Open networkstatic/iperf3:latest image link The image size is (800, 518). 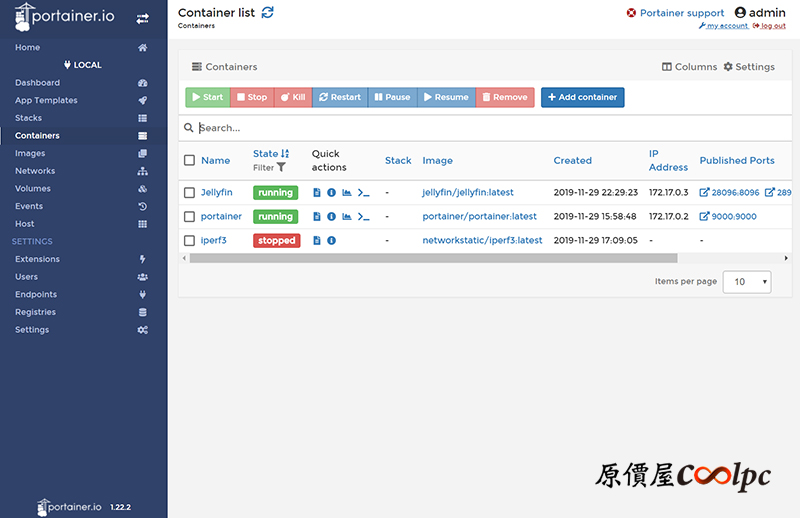pos(482,240)
